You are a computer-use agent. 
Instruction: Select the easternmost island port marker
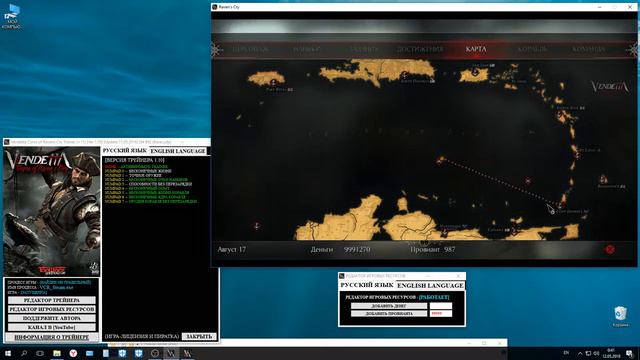pyautogui.click(x=603, y=179)
